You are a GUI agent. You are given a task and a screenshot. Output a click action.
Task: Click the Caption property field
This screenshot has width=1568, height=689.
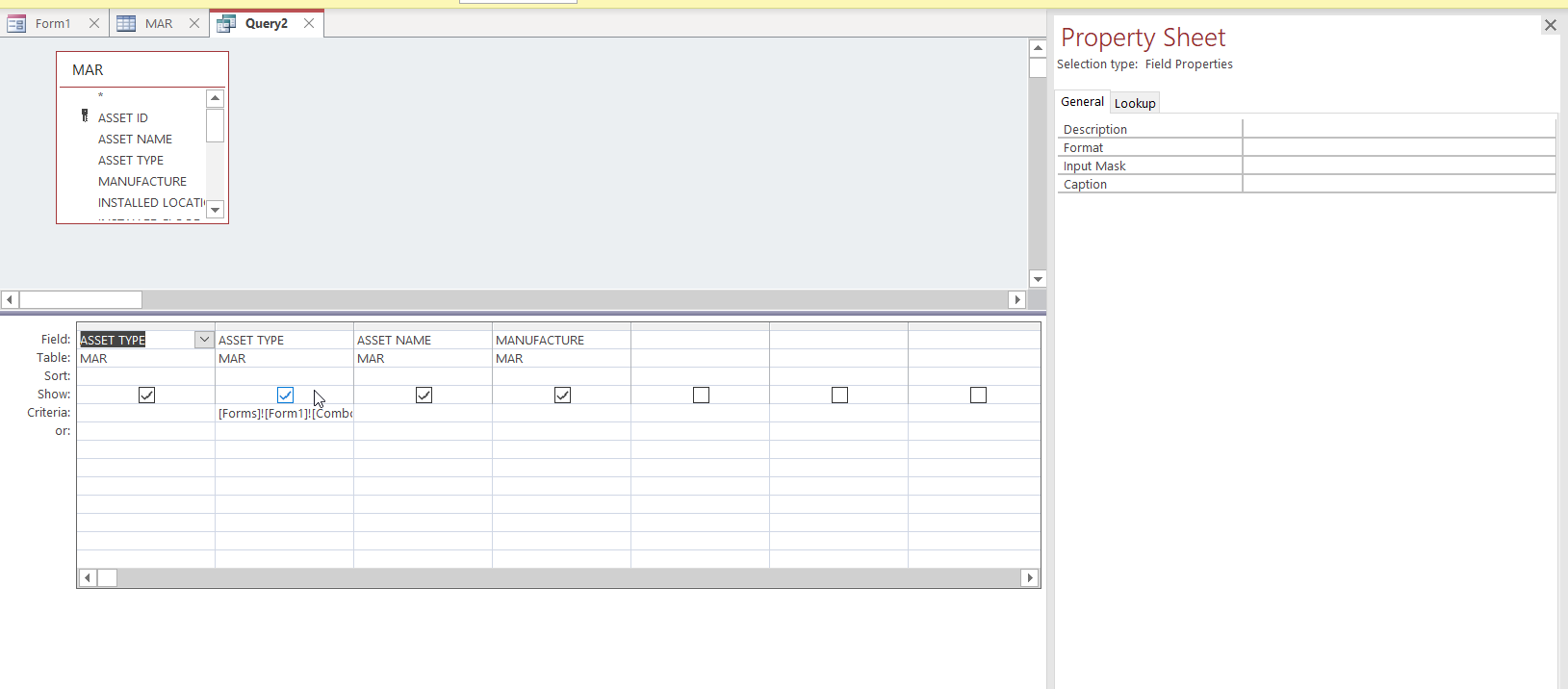tap(1400, 184)
